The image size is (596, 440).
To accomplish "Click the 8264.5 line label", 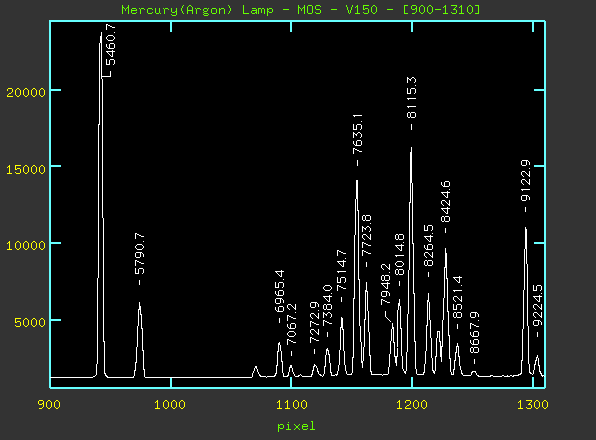I will click(428, 246).
